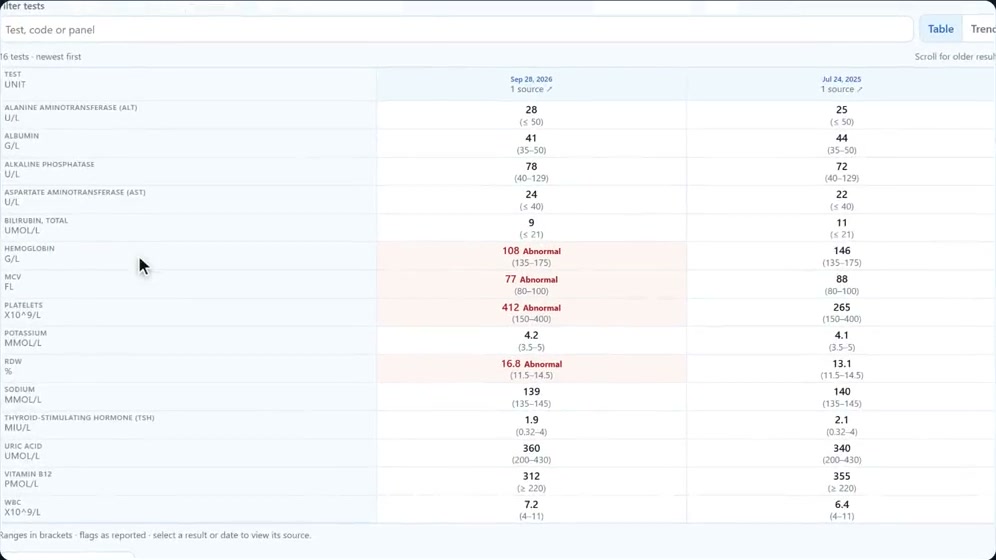Select Hemoglobin result 146 from Jul 2025
Screen dimensions: 996x560
point(842,251)
